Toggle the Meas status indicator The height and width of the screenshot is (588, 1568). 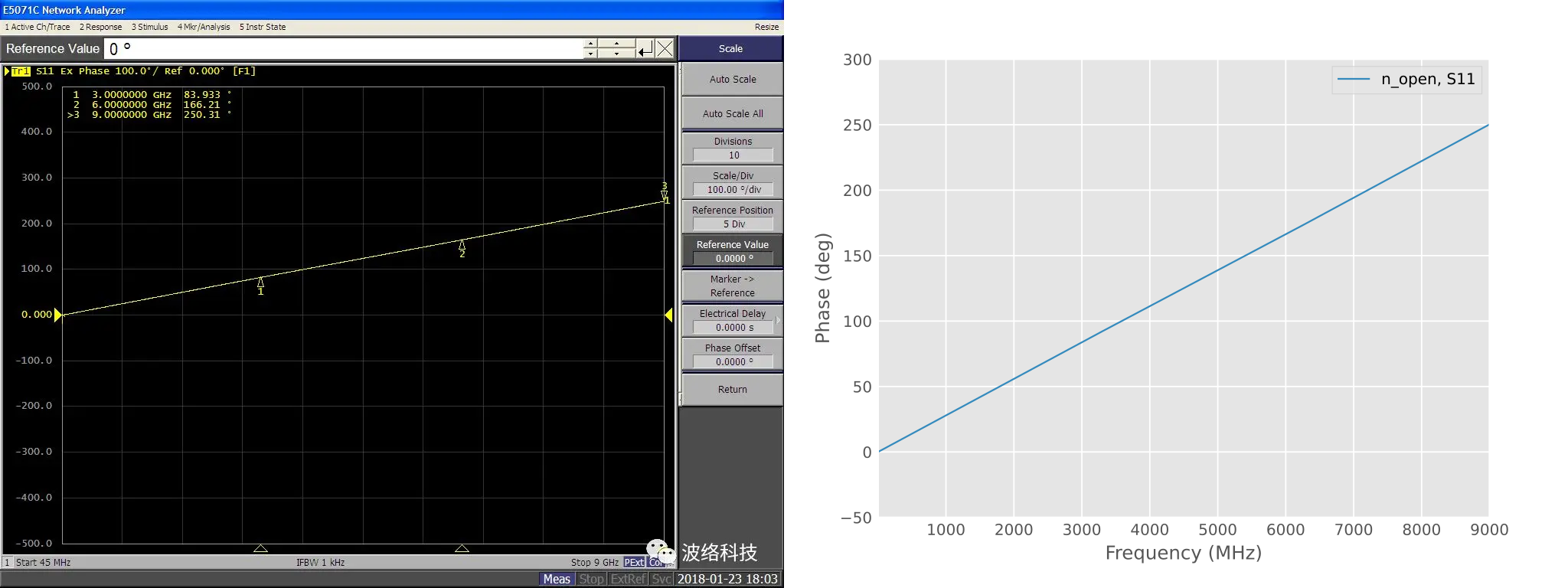click(557, 579)
